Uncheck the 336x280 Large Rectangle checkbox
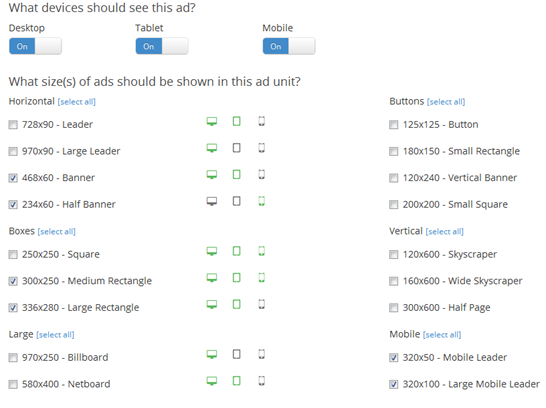Viewport: 546px width, 408px height. pos(13,308)
